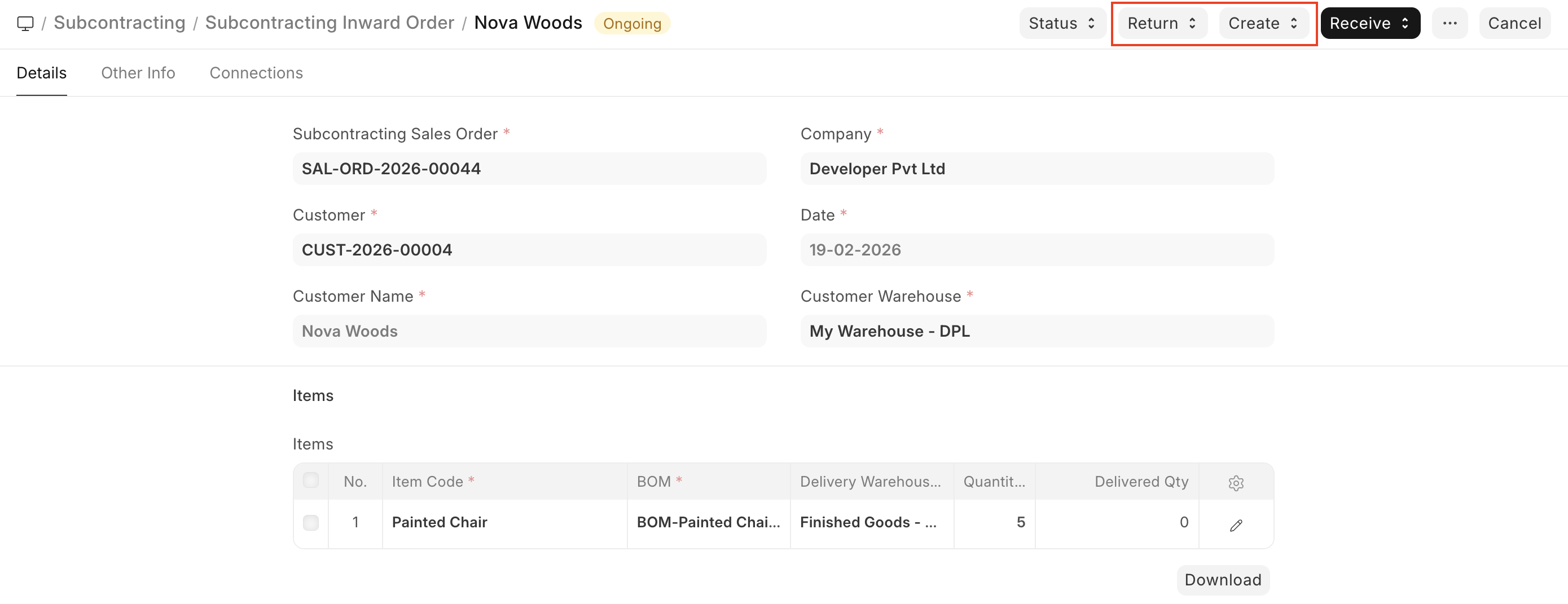Edit Painted Chair row with pencil icon
Screen dimensions: 1568x604
click(1235, 524)
